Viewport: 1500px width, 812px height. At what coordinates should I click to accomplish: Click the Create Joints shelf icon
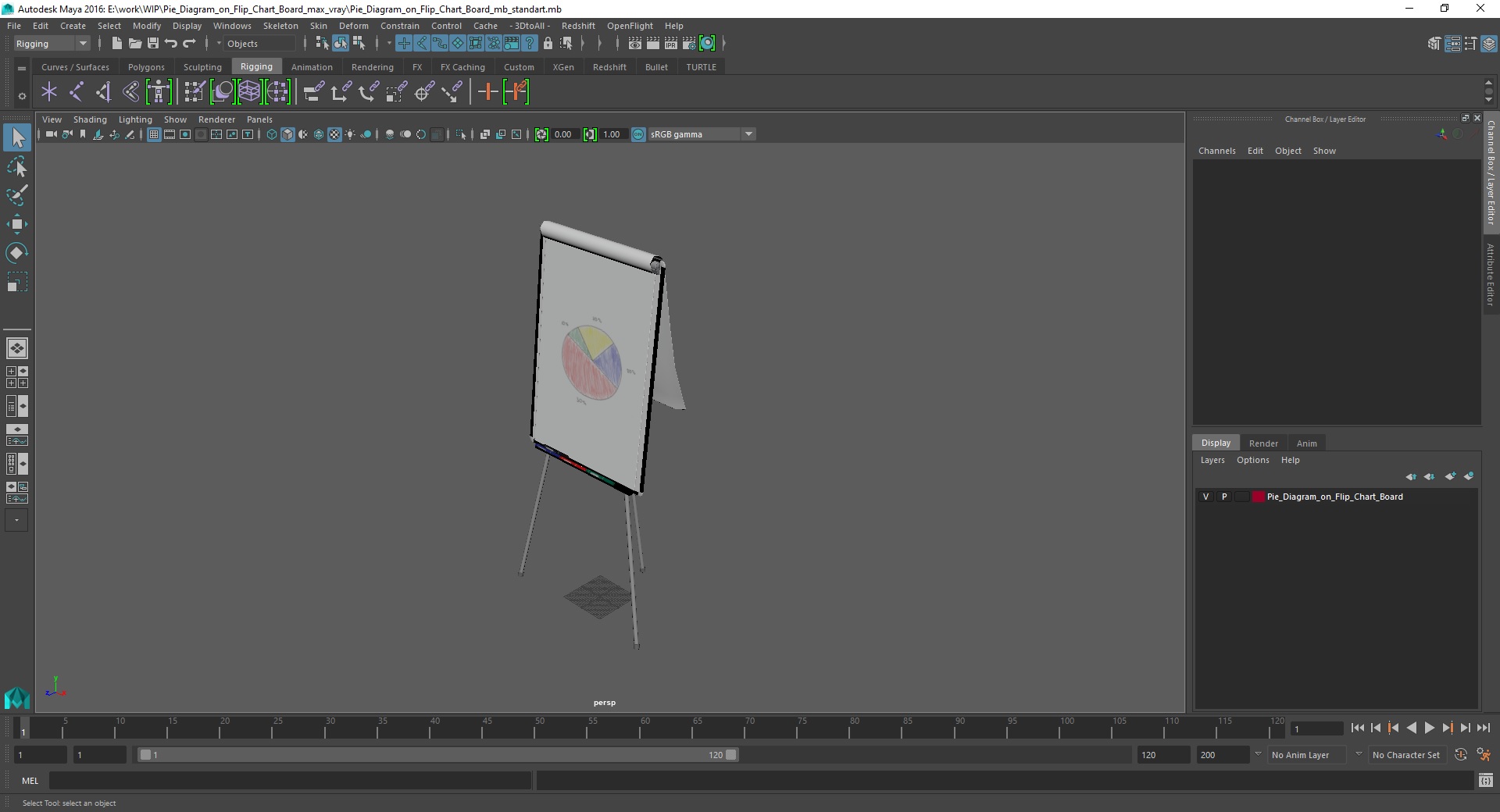[x=76, y=92]
